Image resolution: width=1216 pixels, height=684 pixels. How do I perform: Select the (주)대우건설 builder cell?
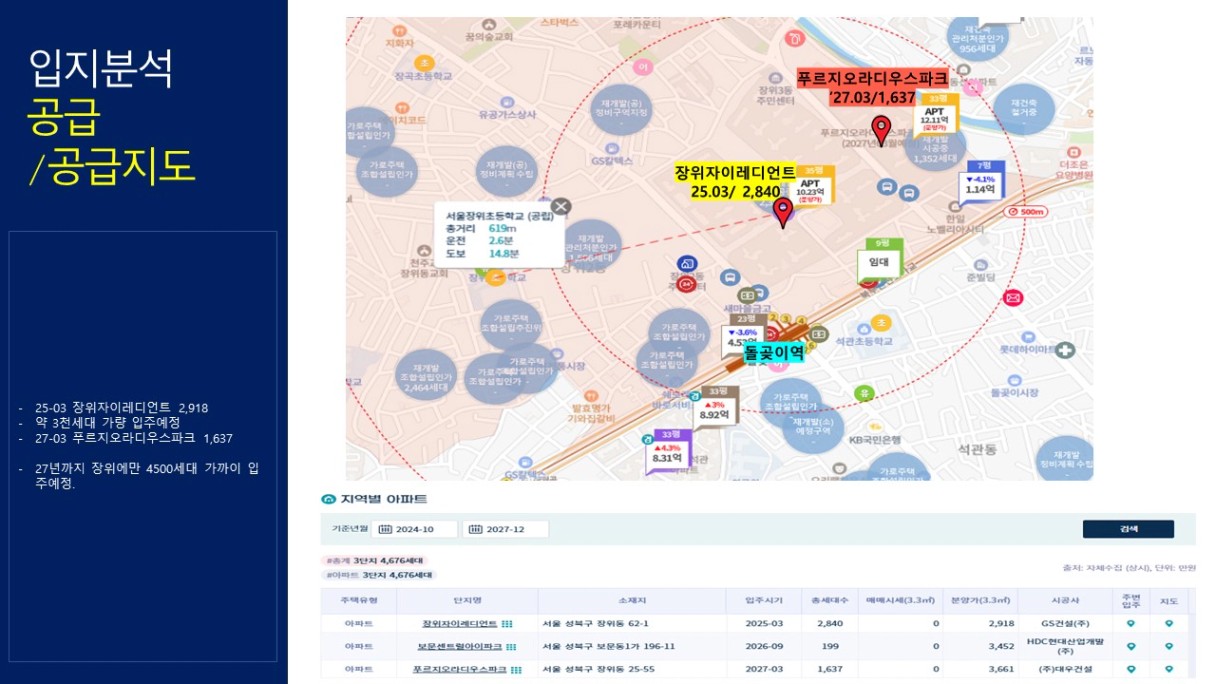tap(1065, 669)
